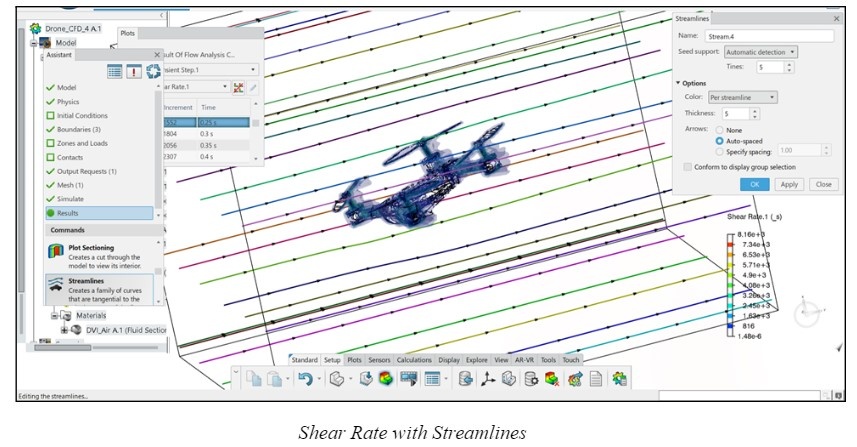Click the Drone_CFD_4 A.1 gear icon in tree
Screen dimensions: 857x447
click(36, 28)
